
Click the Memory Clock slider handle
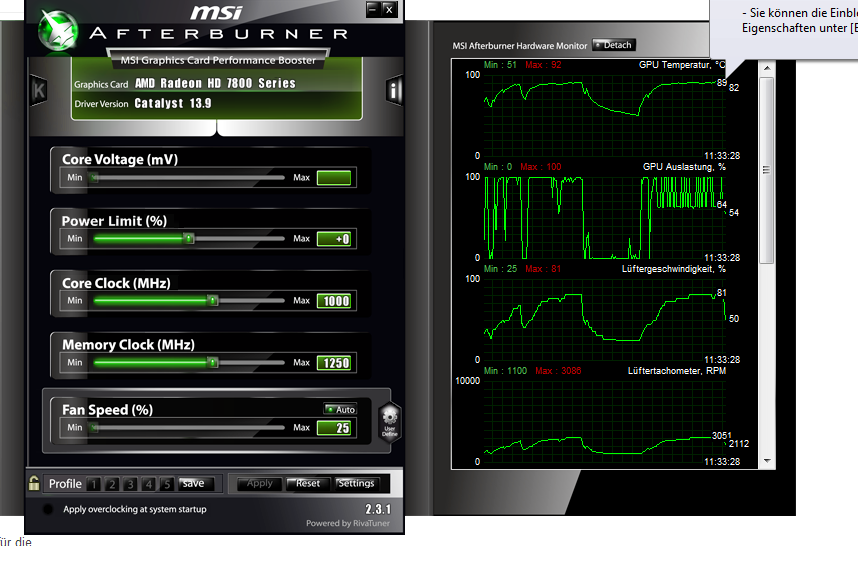(x=213, y=362)
